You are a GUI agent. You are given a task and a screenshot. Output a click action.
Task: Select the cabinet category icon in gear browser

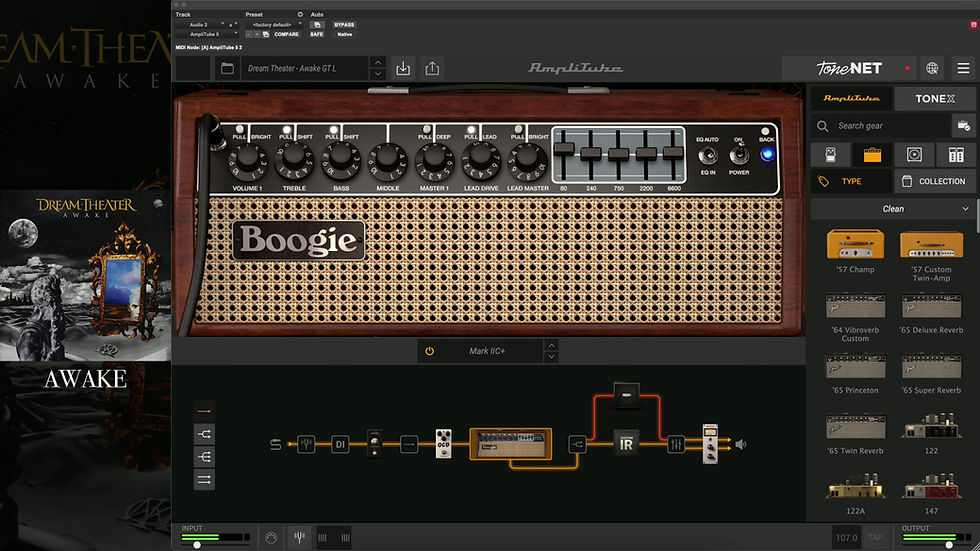914,154
